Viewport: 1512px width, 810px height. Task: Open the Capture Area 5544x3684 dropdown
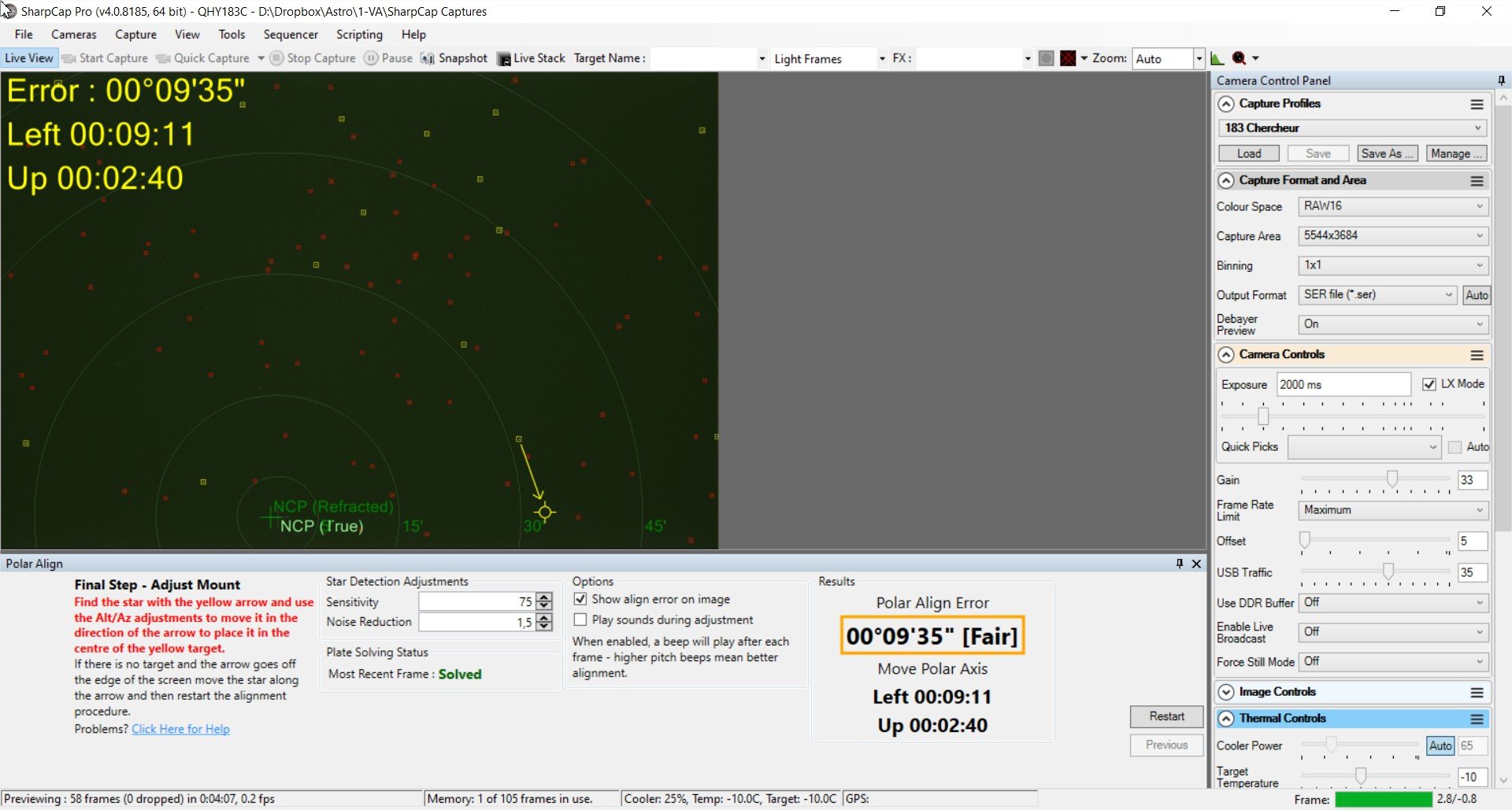pyautogui.click(x=1393, y=235)
